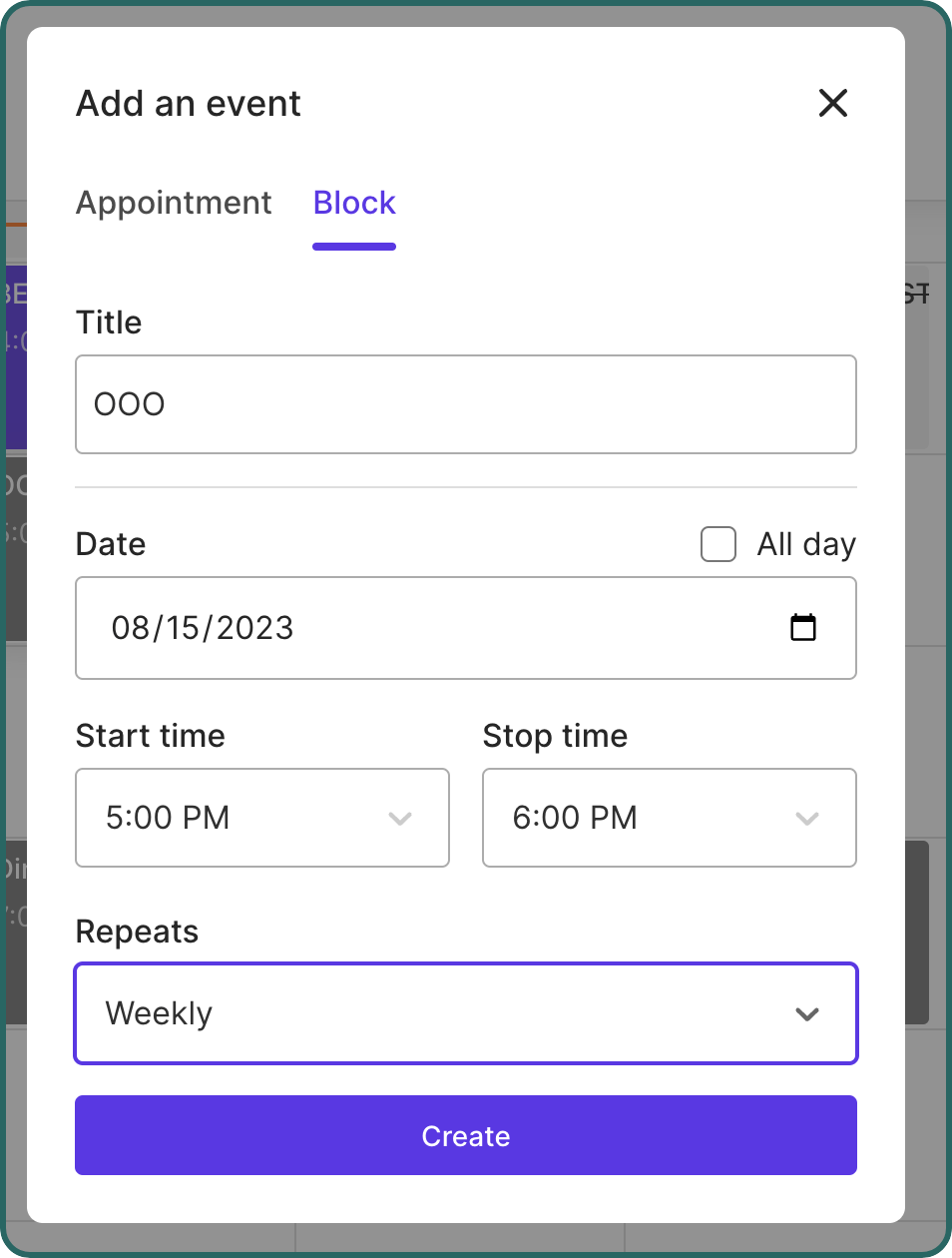Expand the Repeats dropdown set to Weekly

465,1013
